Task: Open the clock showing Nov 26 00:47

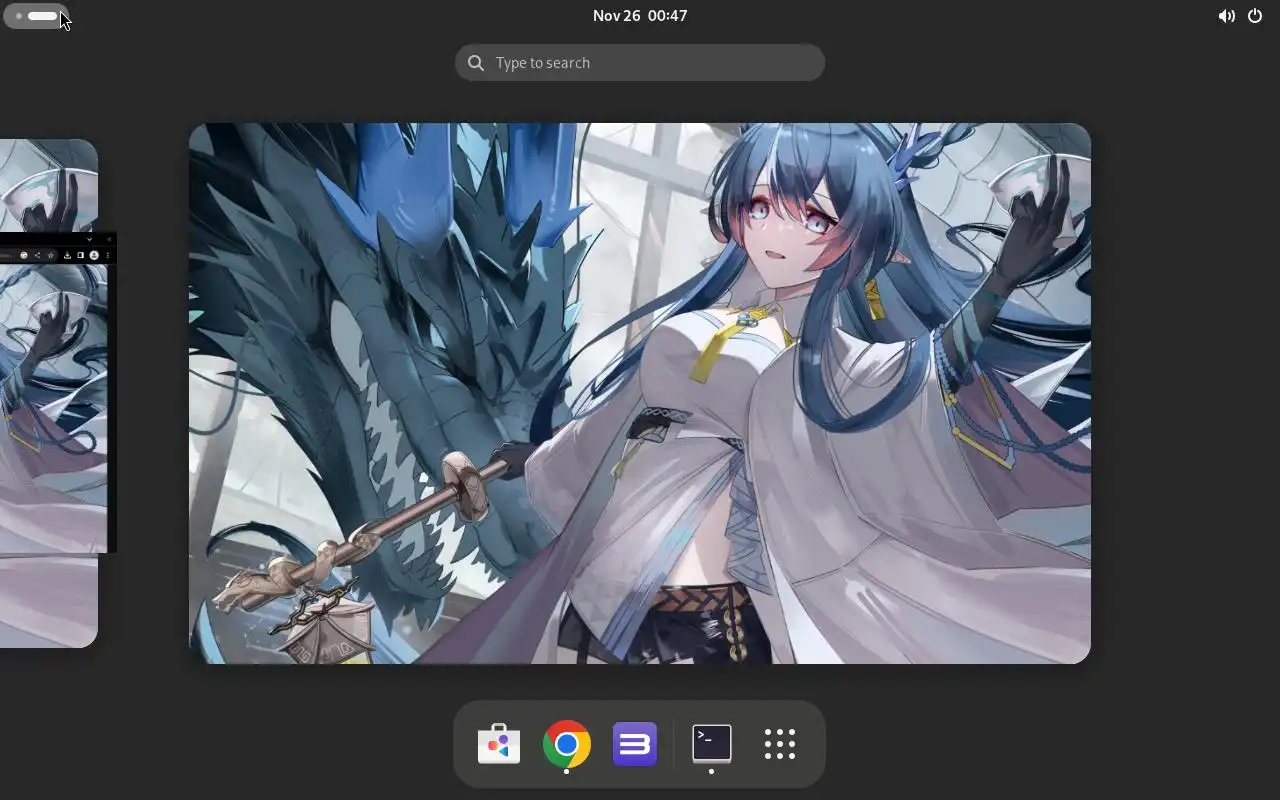Action: (640, 16)
